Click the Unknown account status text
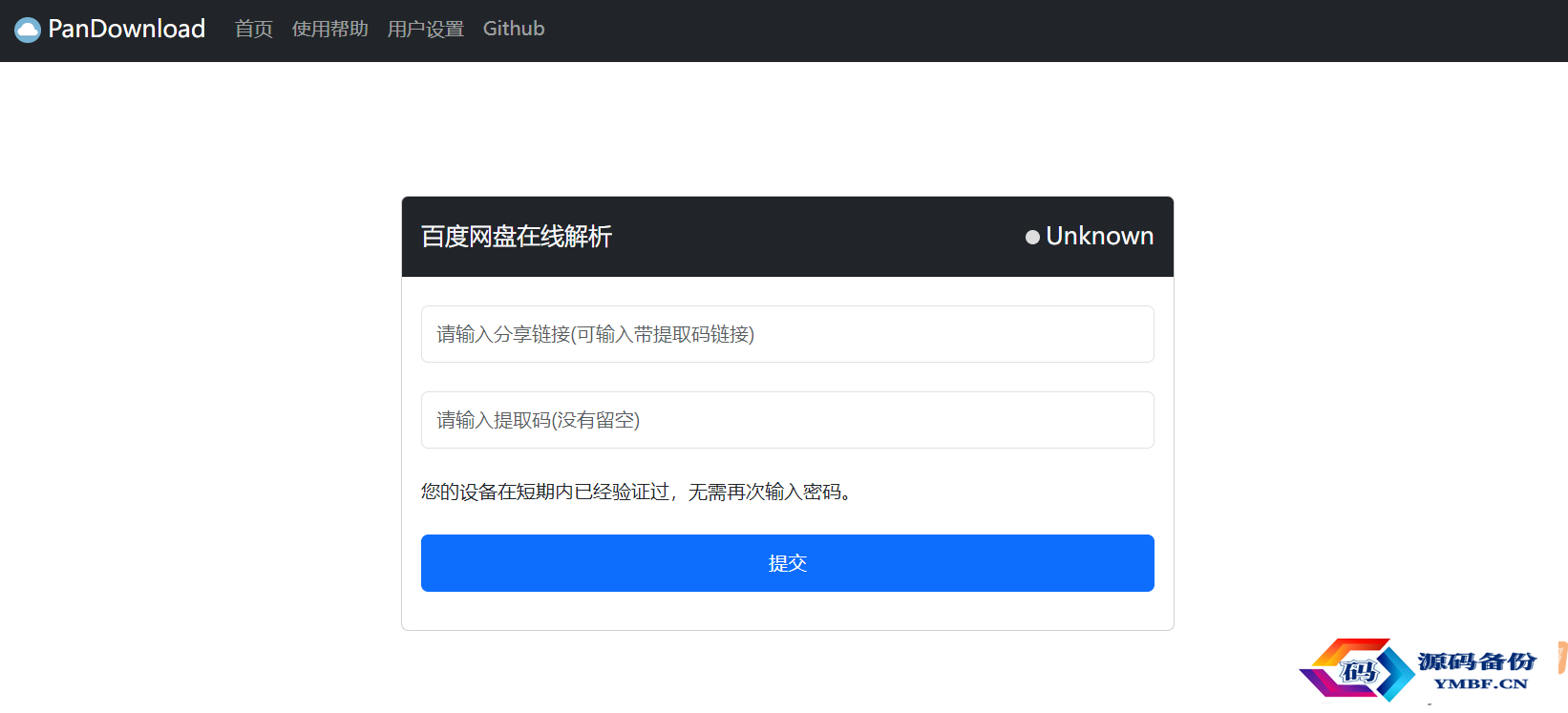 click(1100, 236)
